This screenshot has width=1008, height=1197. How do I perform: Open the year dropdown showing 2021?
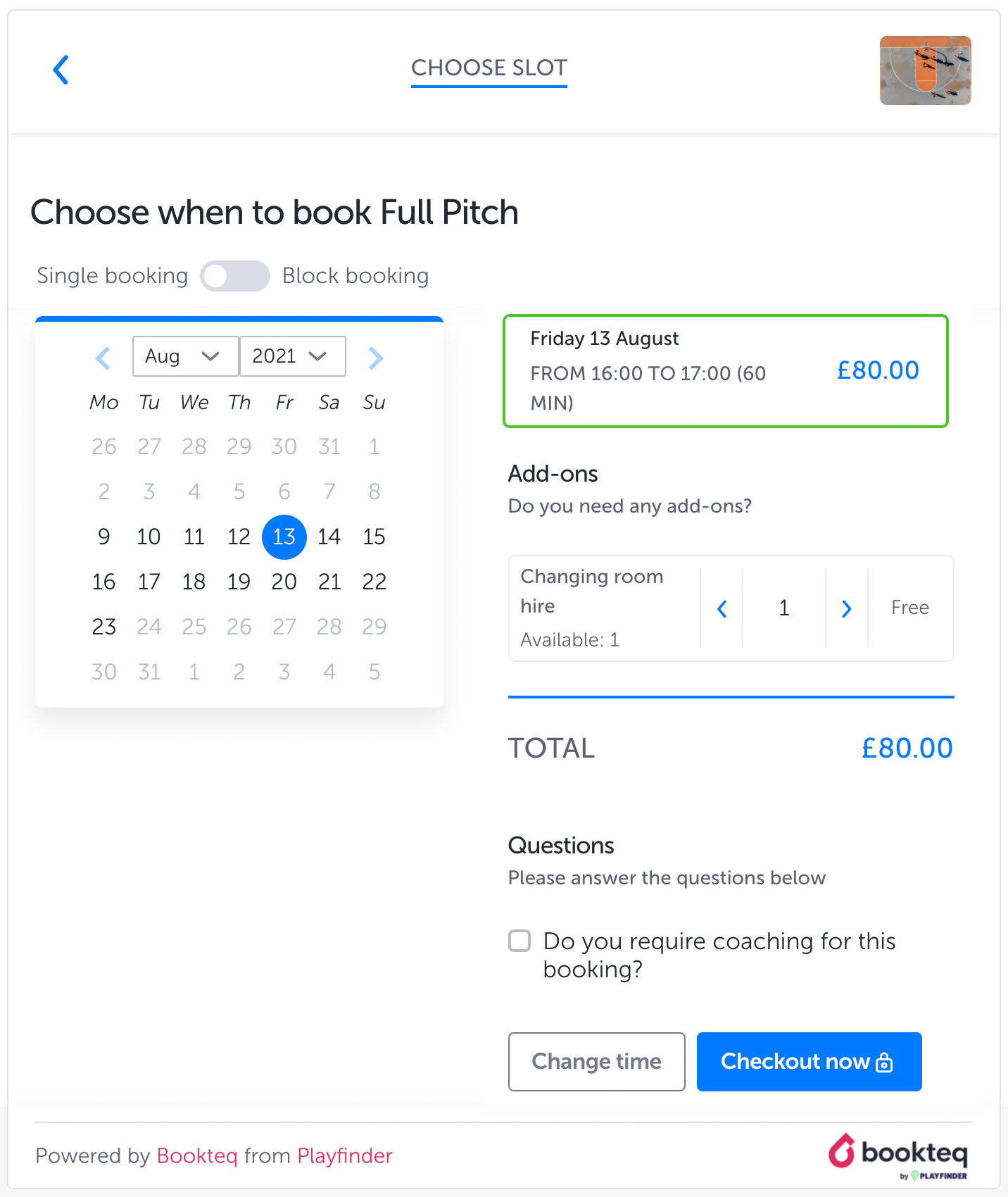click(x=292, y=356)
